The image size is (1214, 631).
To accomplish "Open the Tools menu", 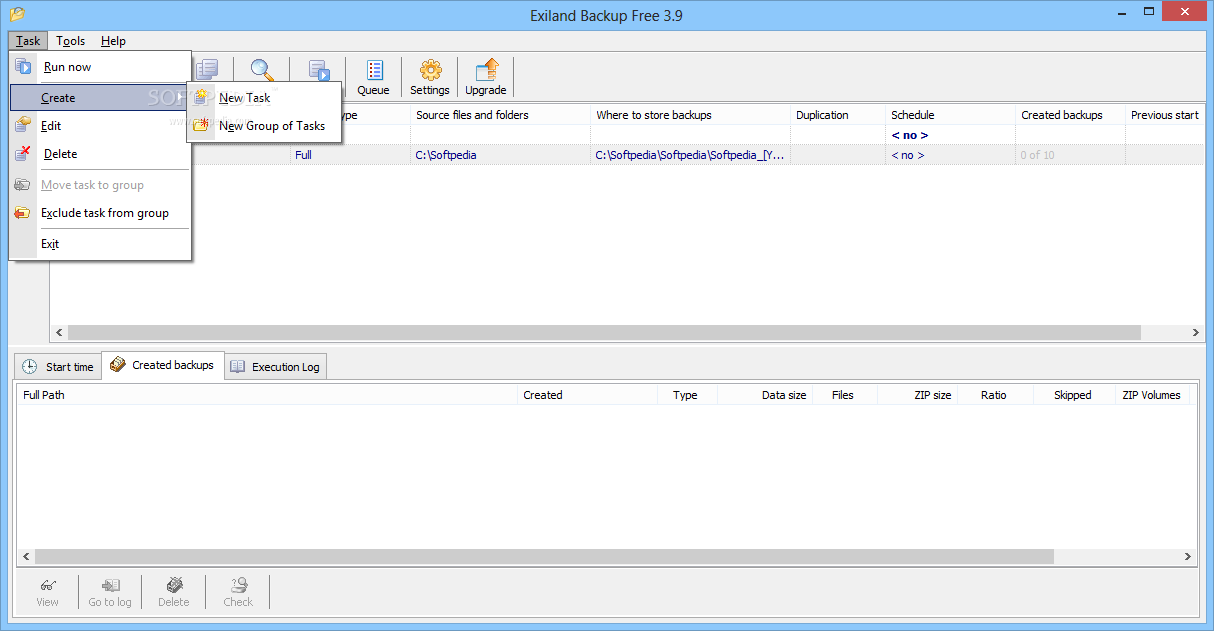I will coord(71,41).
